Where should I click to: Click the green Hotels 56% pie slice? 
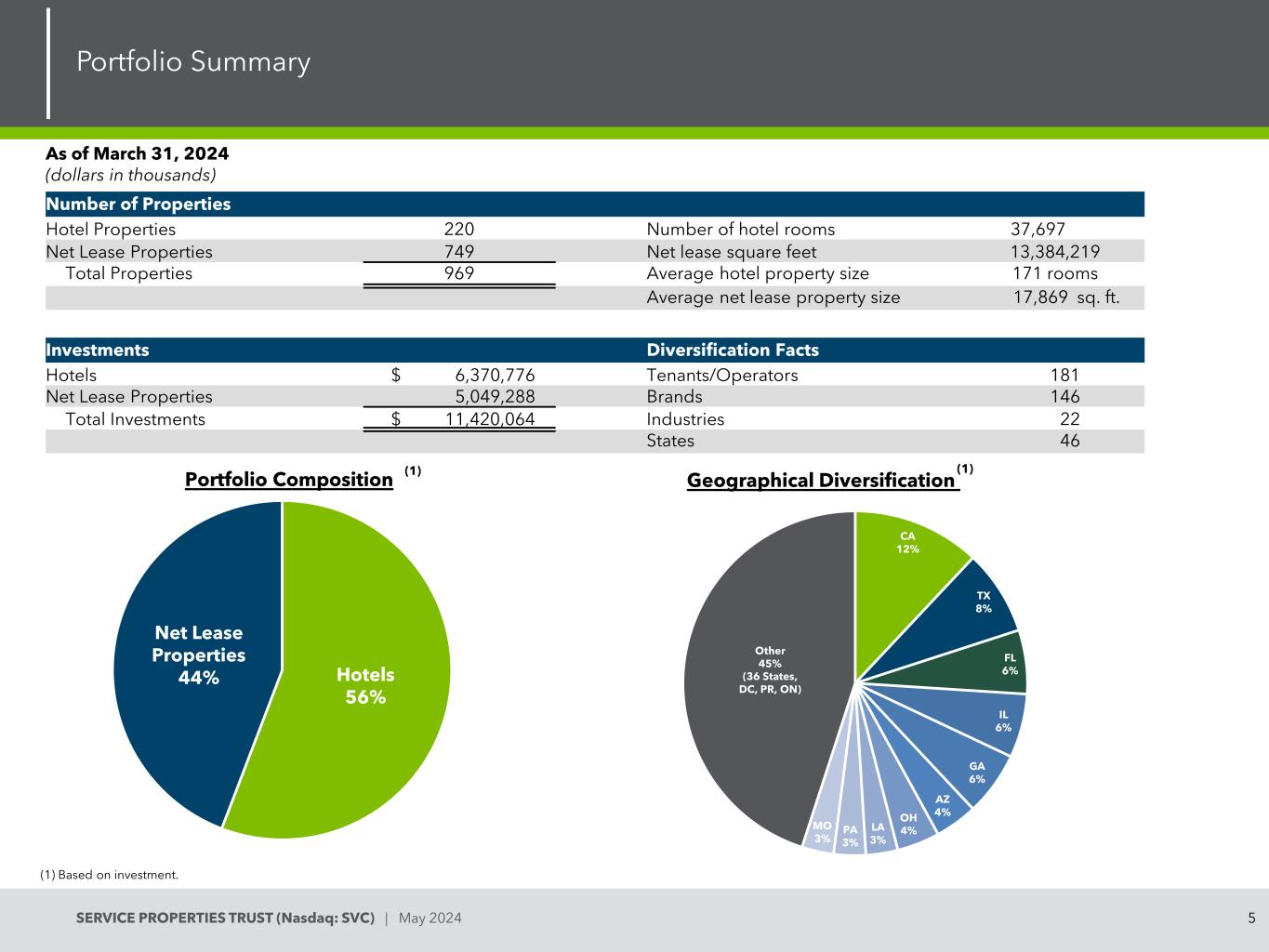pyautogui.click(x=365, y=685)
